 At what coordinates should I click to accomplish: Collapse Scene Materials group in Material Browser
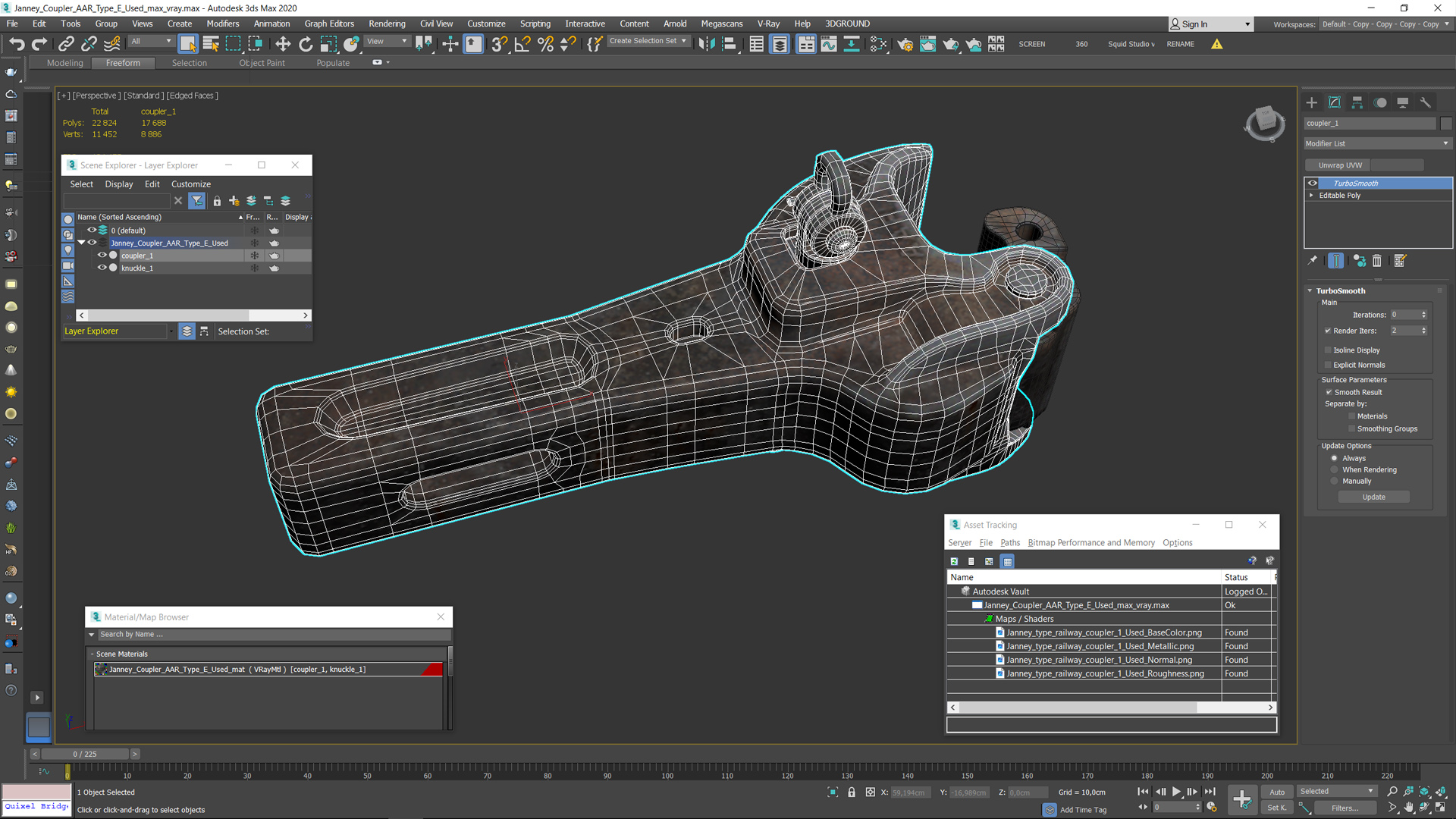92,654
